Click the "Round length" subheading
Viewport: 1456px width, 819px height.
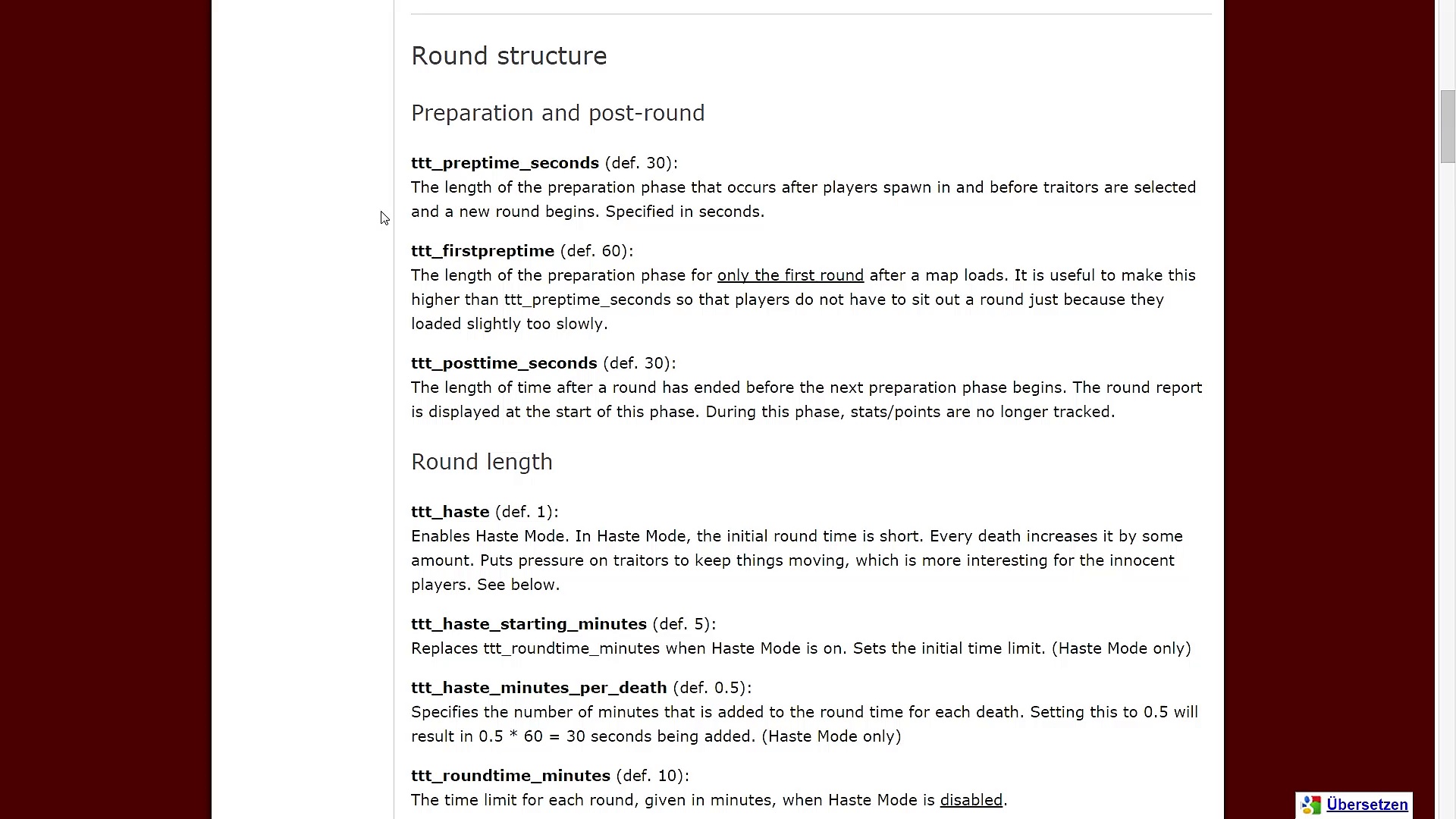pos(482,462)
